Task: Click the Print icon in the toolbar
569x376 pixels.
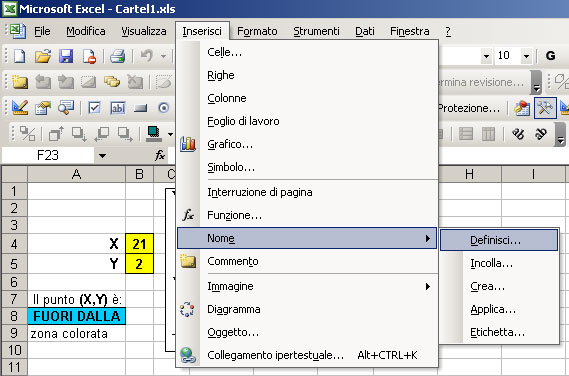Action: tap(118, 56)
